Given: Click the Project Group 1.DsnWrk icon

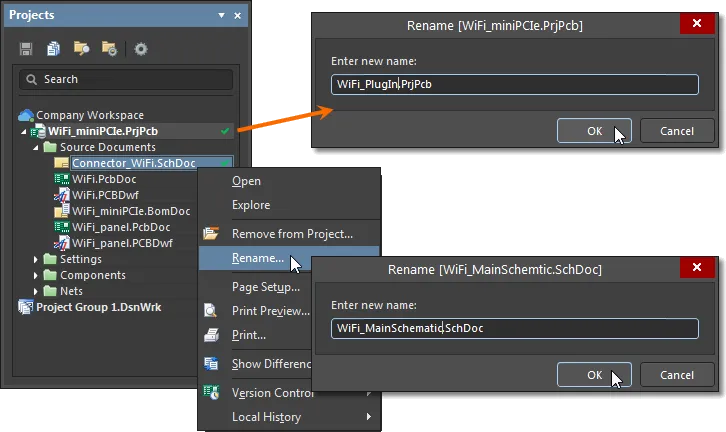Looking at the screenshot, I should (26, 307).
